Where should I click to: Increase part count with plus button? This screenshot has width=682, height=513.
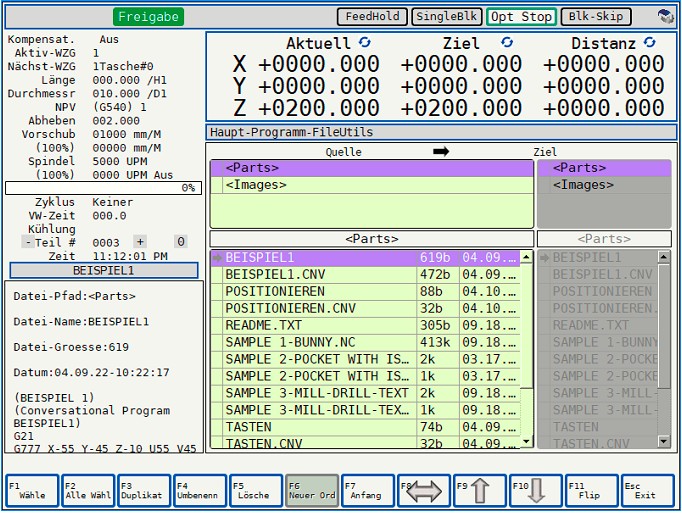(x=140, y=241)
